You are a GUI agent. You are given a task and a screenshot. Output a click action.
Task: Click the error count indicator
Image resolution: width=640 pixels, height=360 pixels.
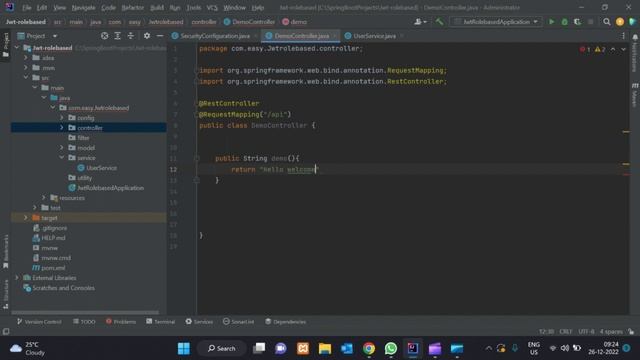[585, 49]
